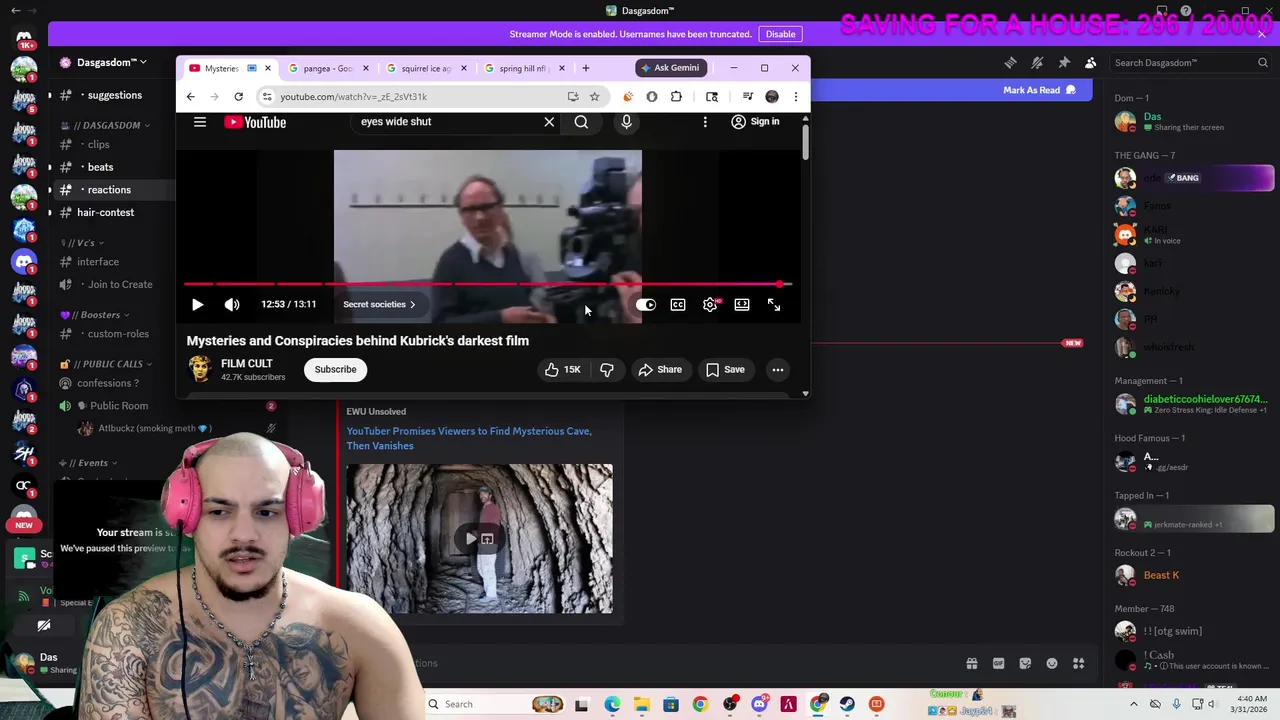Open the video player settings gear
The width and height of the screenshot is (1280, 720).
(x=710, y=305)
